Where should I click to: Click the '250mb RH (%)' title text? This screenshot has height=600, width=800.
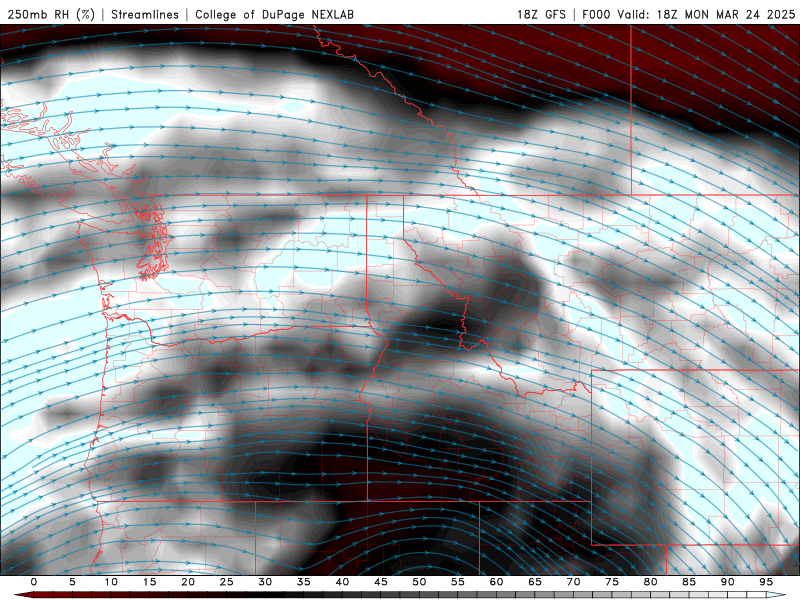(51, 14)
